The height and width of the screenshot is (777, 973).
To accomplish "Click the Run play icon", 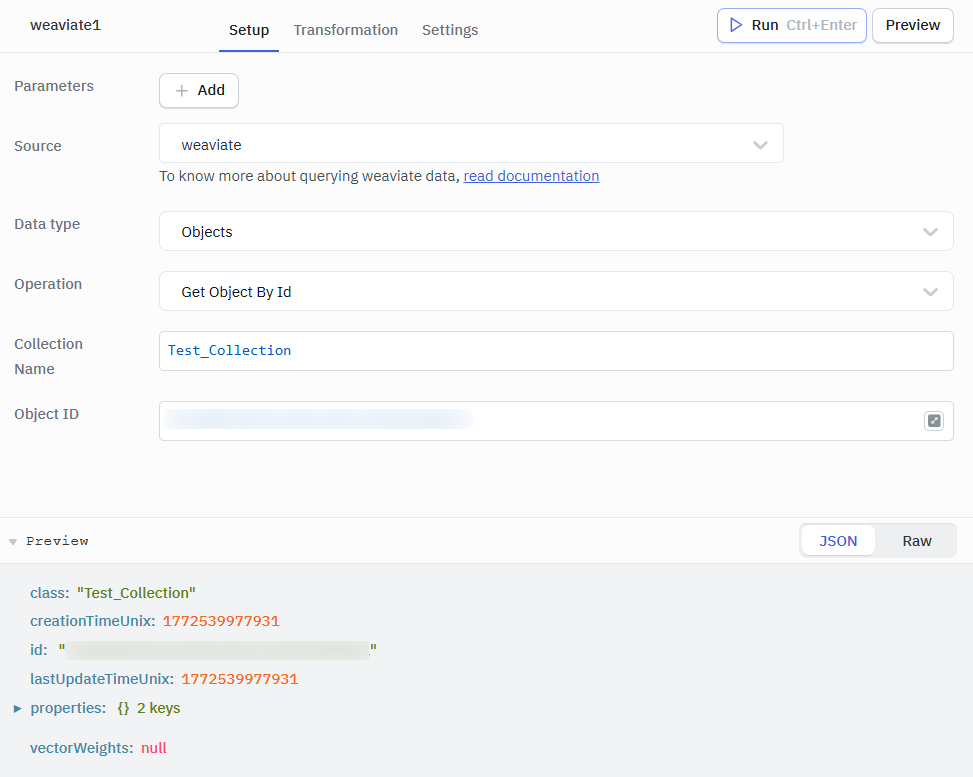I will [x=735, y=25].
